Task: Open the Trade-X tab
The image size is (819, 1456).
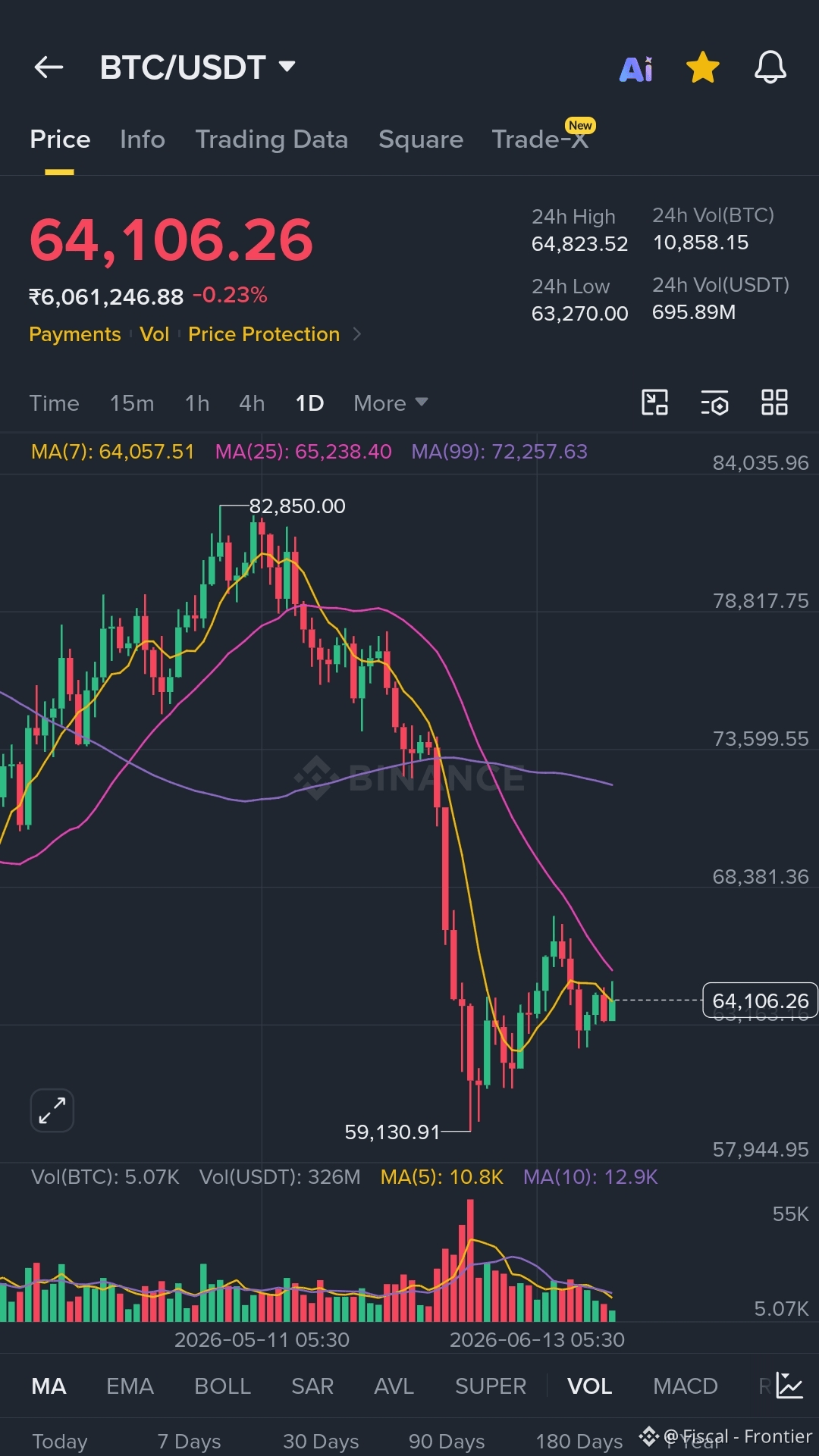Action: pos(540,139)
